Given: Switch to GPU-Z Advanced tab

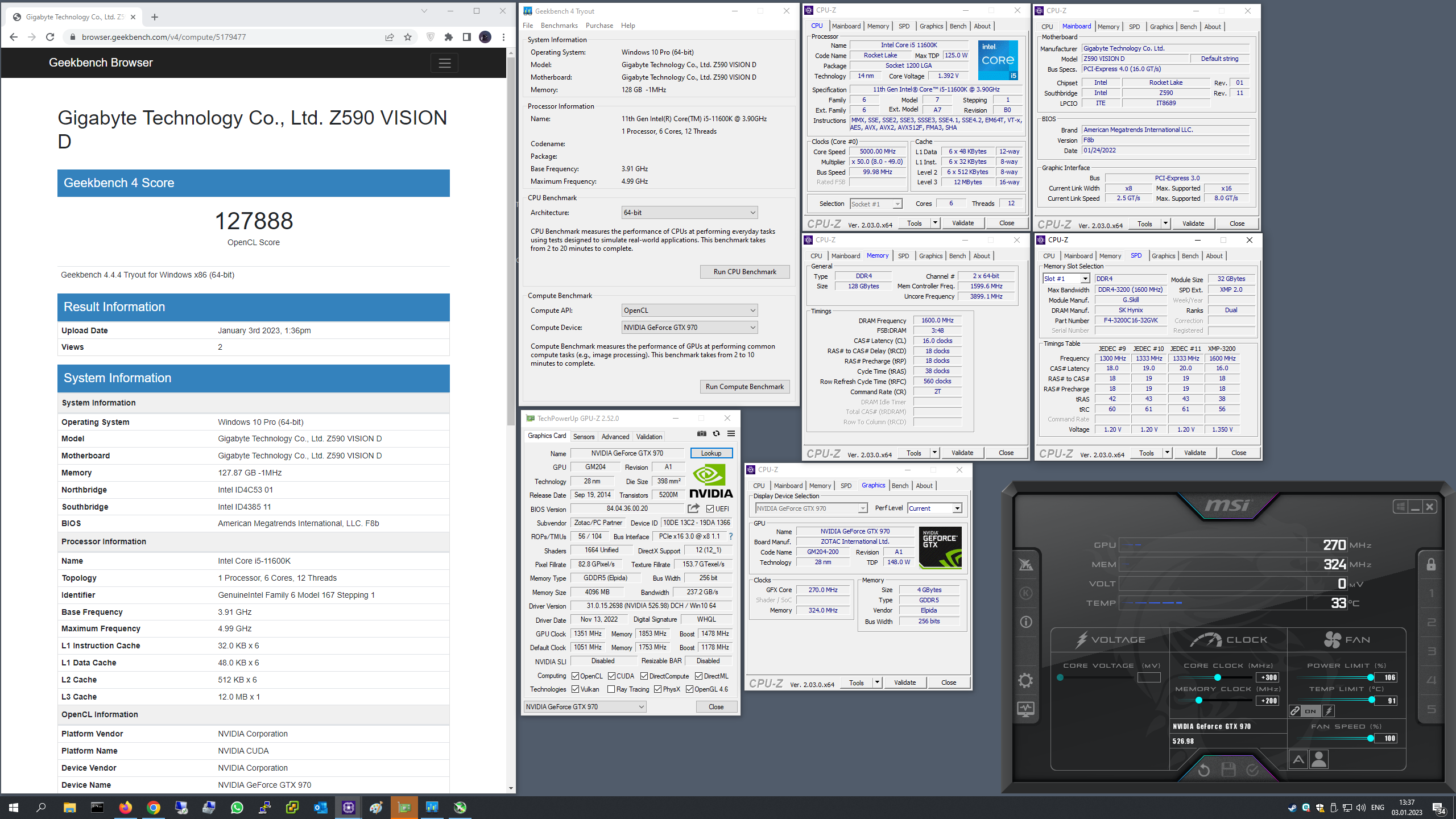Looking at the screenshot, I should (615, 437).
